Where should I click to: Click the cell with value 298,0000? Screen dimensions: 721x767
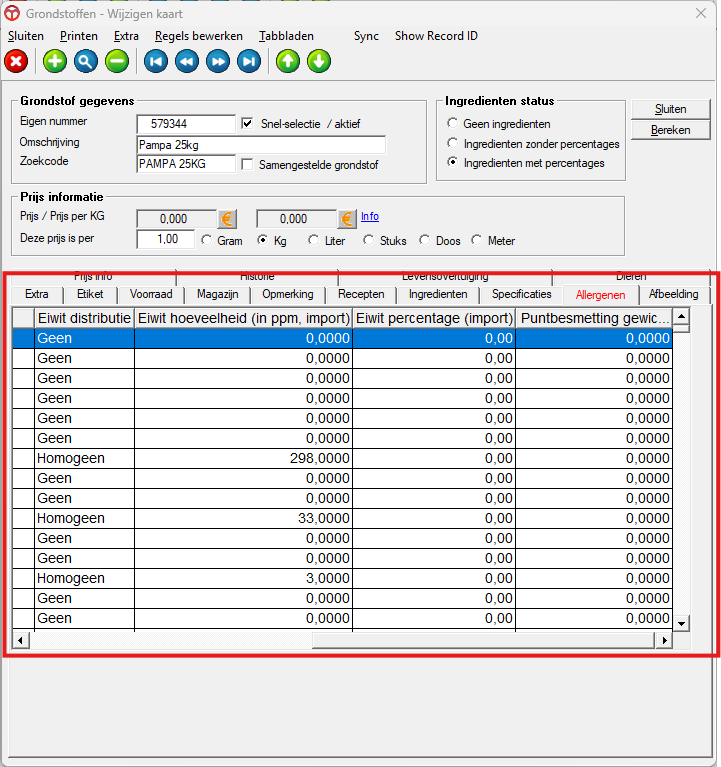point(244,458)
